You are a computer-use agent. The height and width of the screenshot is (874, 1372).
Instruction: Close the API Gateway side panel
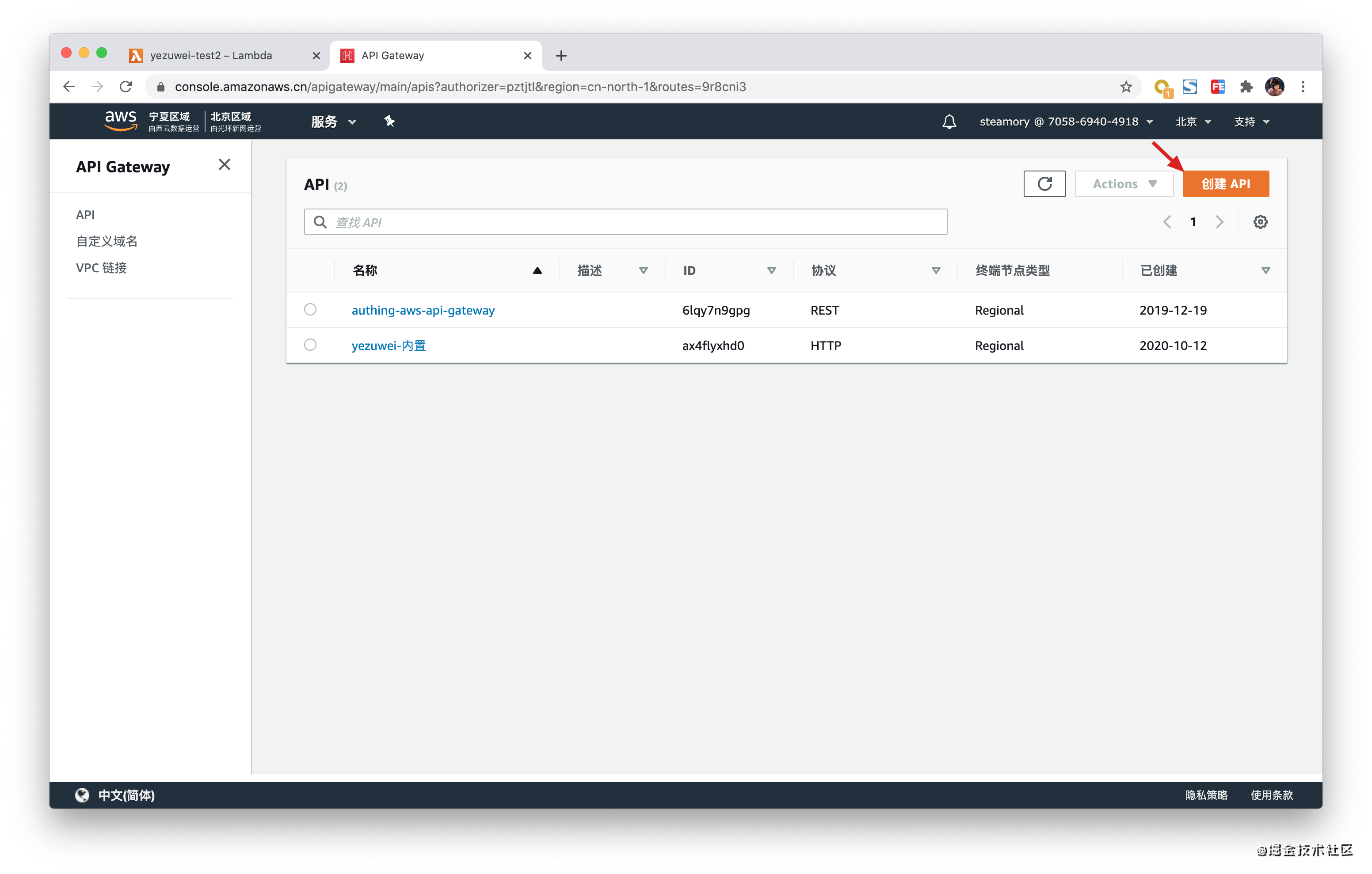[x=225, y=165]
